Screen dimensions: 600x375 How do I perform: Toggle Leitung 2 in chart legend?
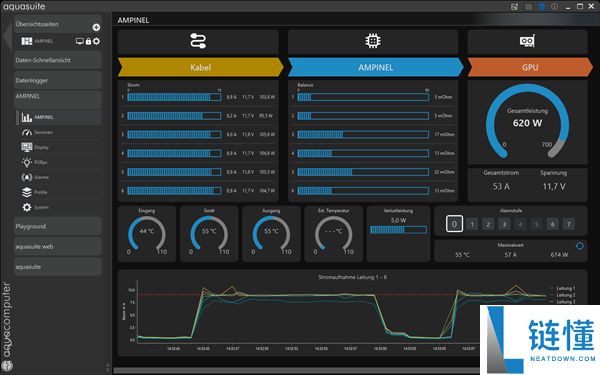(562, 295)
